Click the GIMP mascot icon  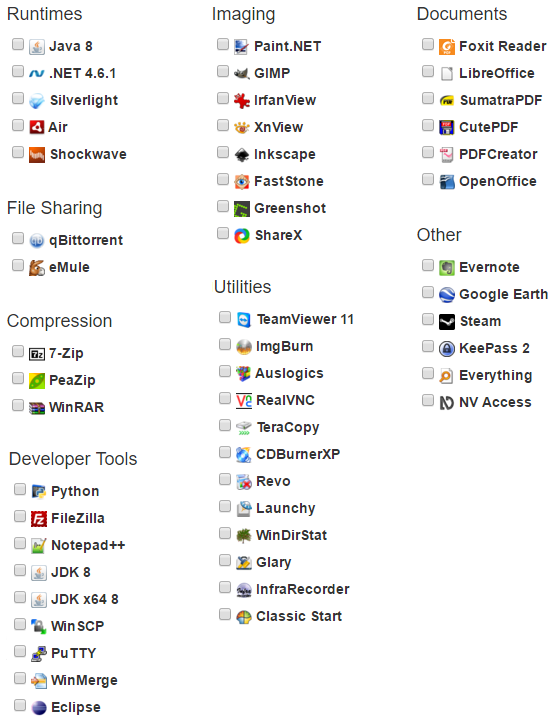click(x=242, y=73)
